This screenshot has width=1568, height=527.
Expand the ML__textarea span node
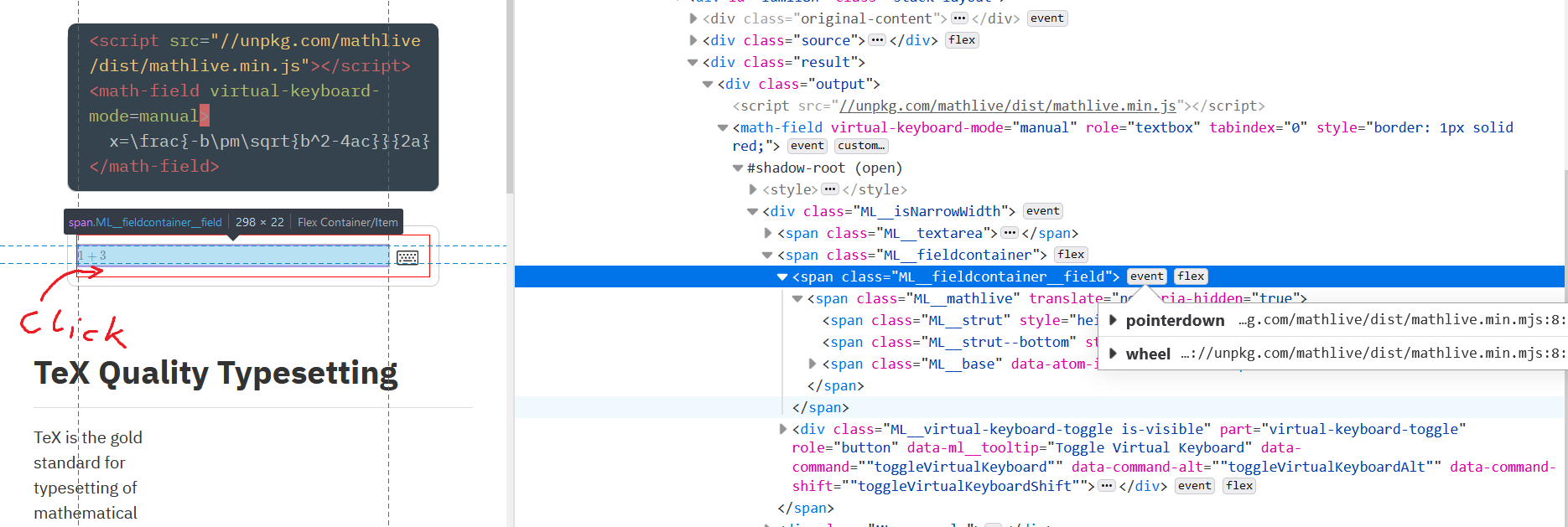coord(768,233)
